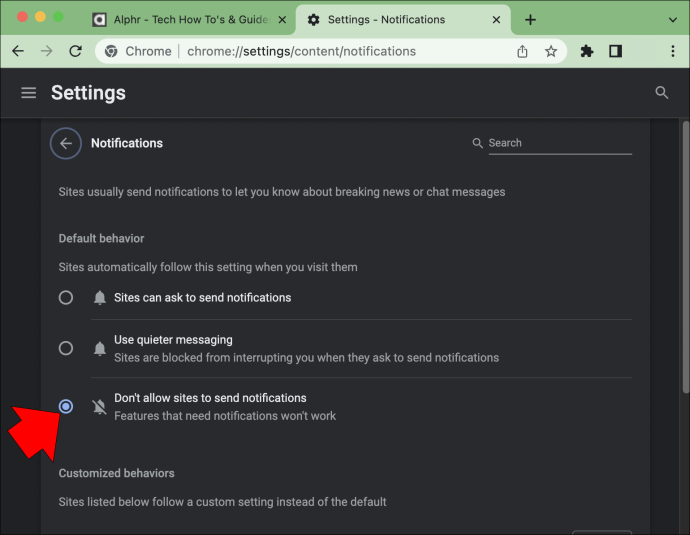Close the Alphr tab
The width and height of the screenshot is (690, 535).
pyautogui.click(x=283, y=20)
